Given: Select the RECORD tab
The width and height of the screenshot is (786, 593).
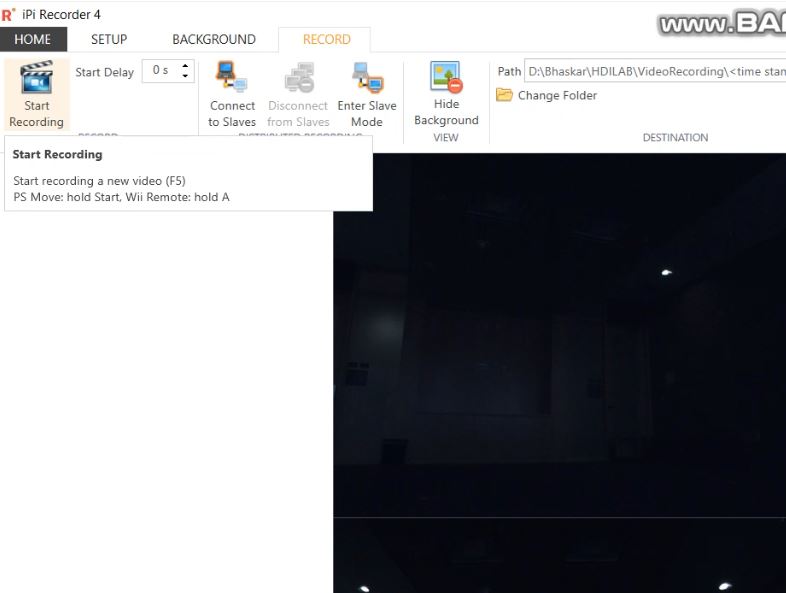Looking at the screenshot, I should [326, 40].
